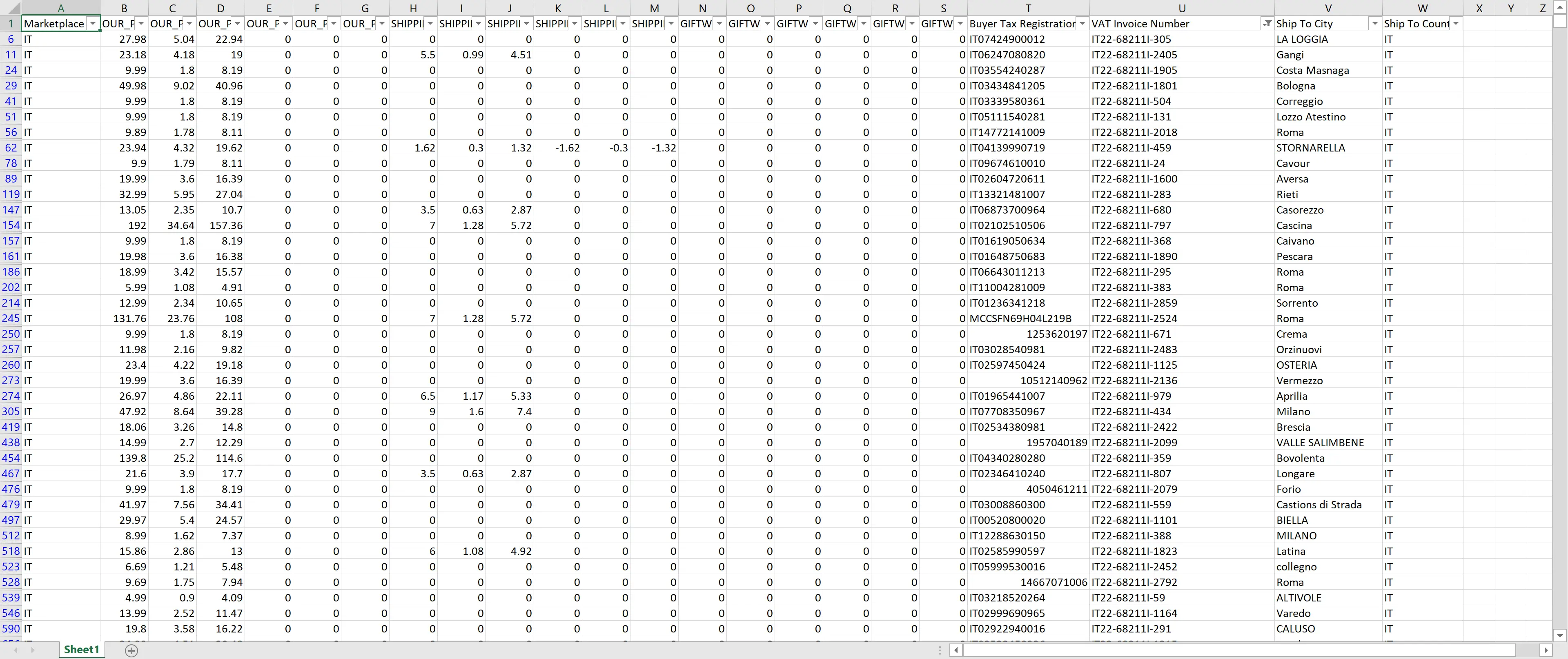Switch to the Sheet1 tab

pos(81,649)
